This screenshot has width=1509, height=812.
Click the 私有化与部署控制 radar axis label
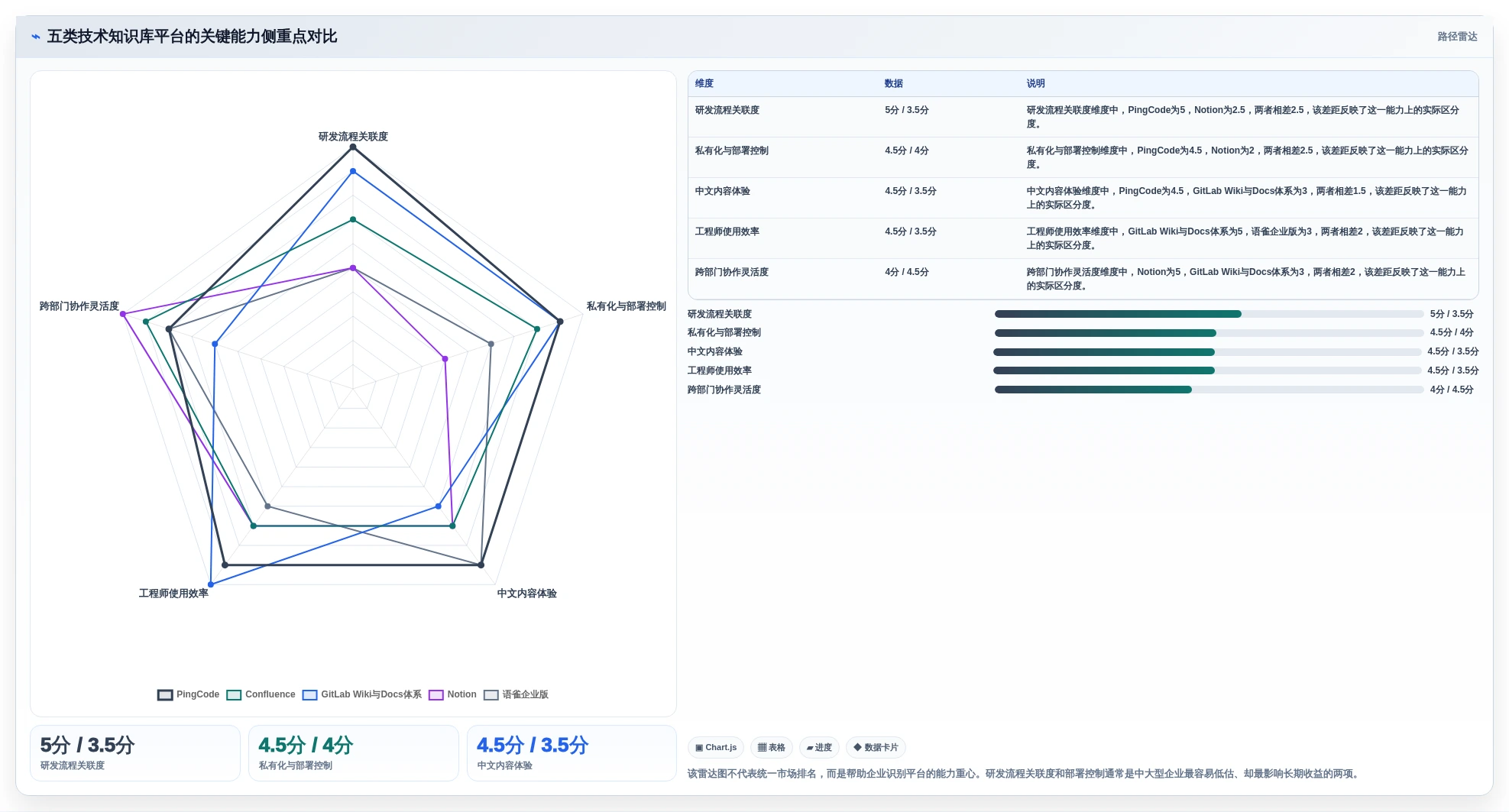(x=627, y=306)
